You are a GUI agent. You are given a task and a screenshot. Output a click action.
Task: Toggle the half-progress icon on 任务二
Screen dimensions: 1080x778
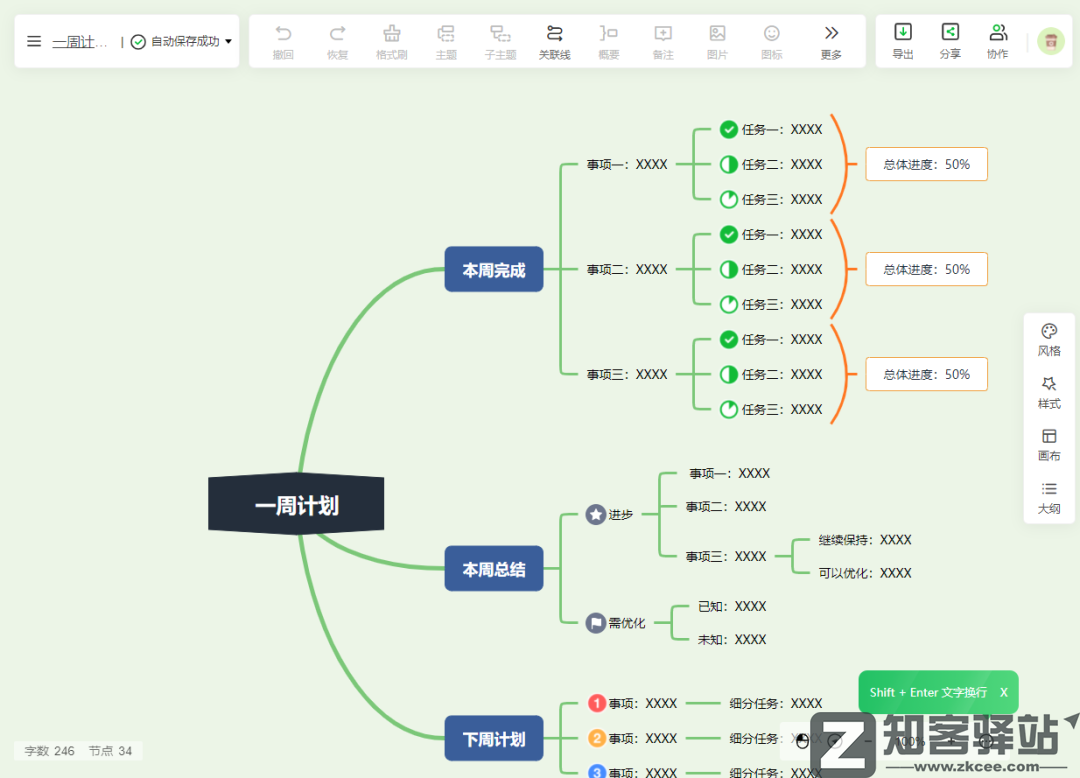pyautogui.click(x=728, y=164)
